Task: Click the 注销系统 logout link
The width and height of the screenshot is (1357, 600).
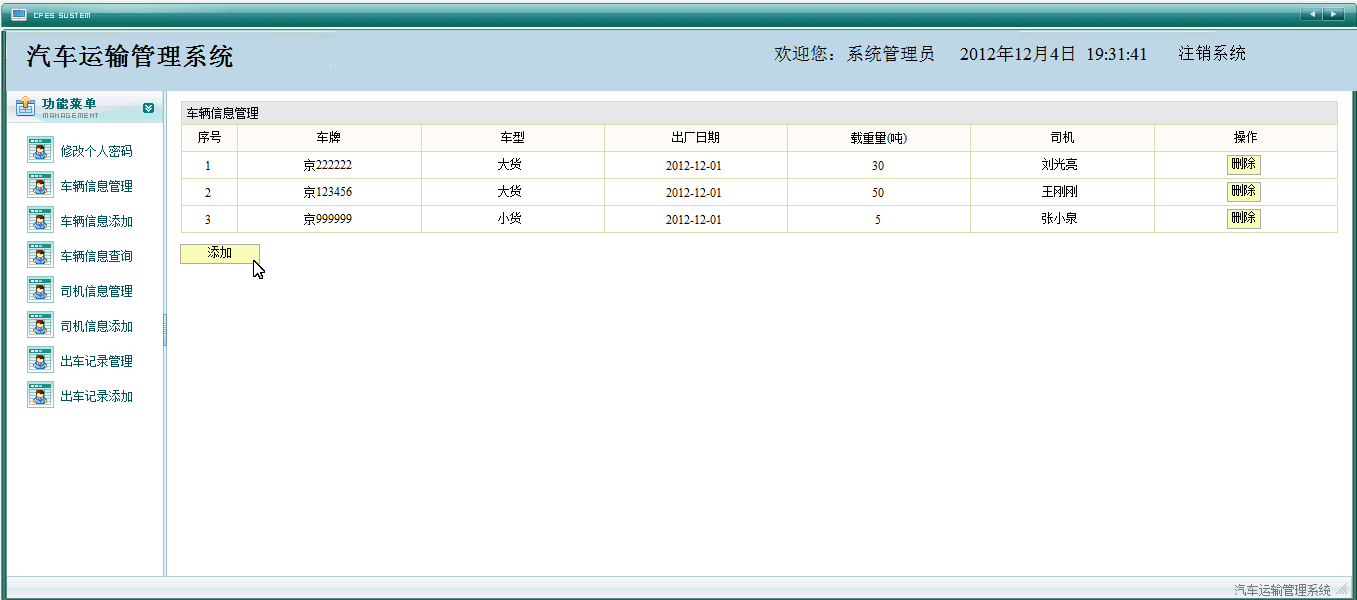Action: coord(1212,54)
